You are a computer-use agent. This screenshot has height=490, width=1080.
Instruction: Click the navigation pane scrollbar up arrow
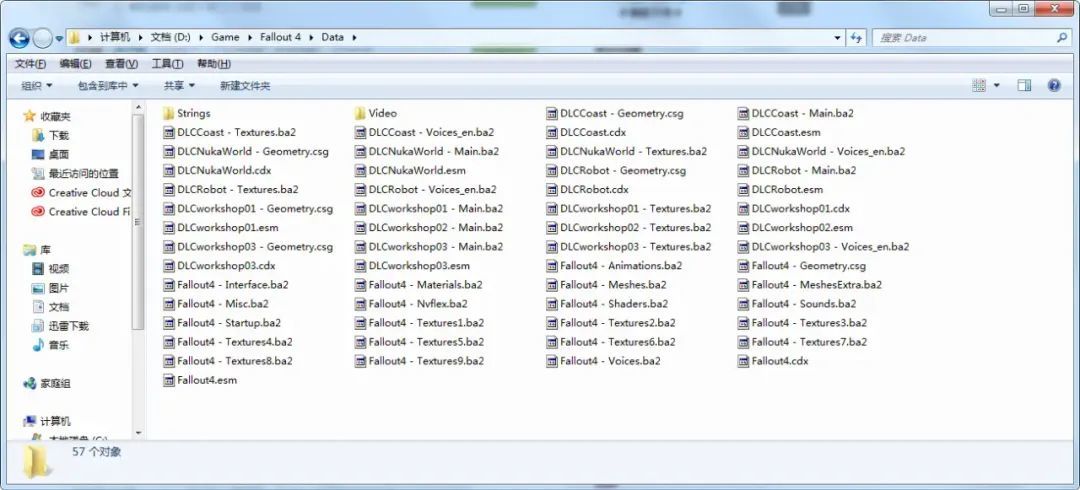point(138,108)
